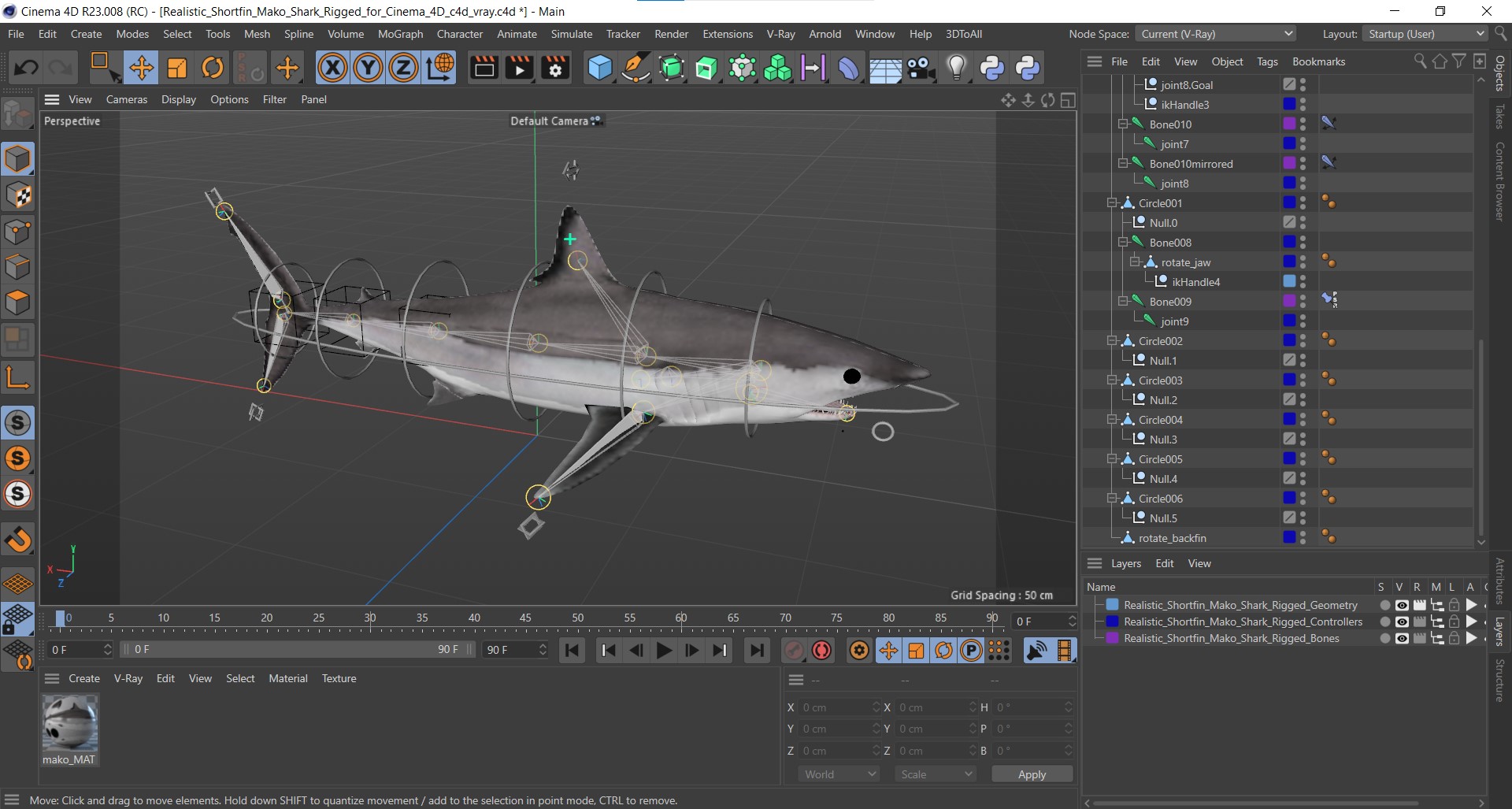This screenshot has width=1512, height=809.
Task: Click the Apply button in coordinates
Action: (x=1032, y=774)
